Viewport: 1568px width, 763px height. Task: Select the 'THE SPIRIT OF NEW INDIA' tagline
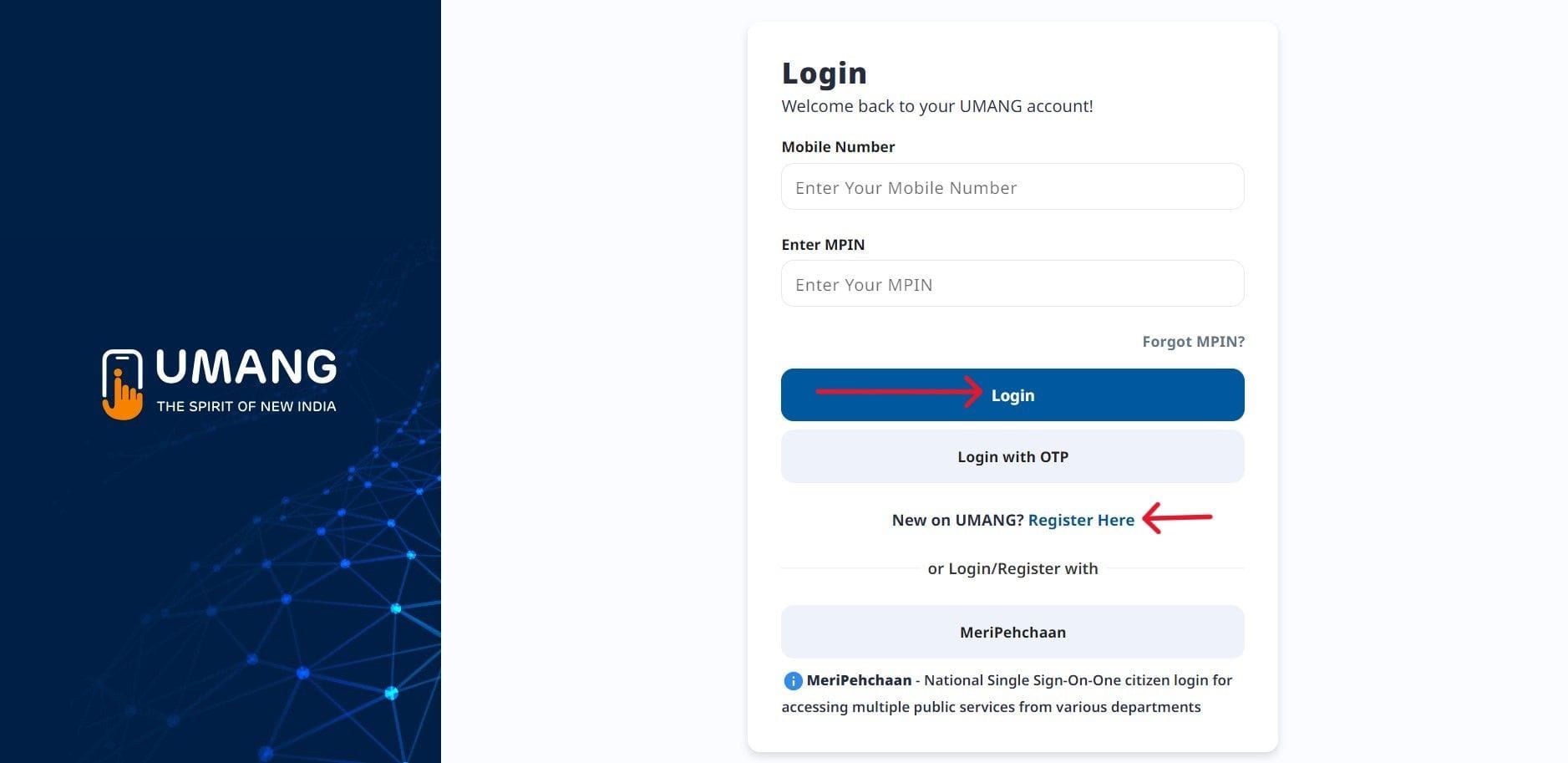tap(246, 406)
